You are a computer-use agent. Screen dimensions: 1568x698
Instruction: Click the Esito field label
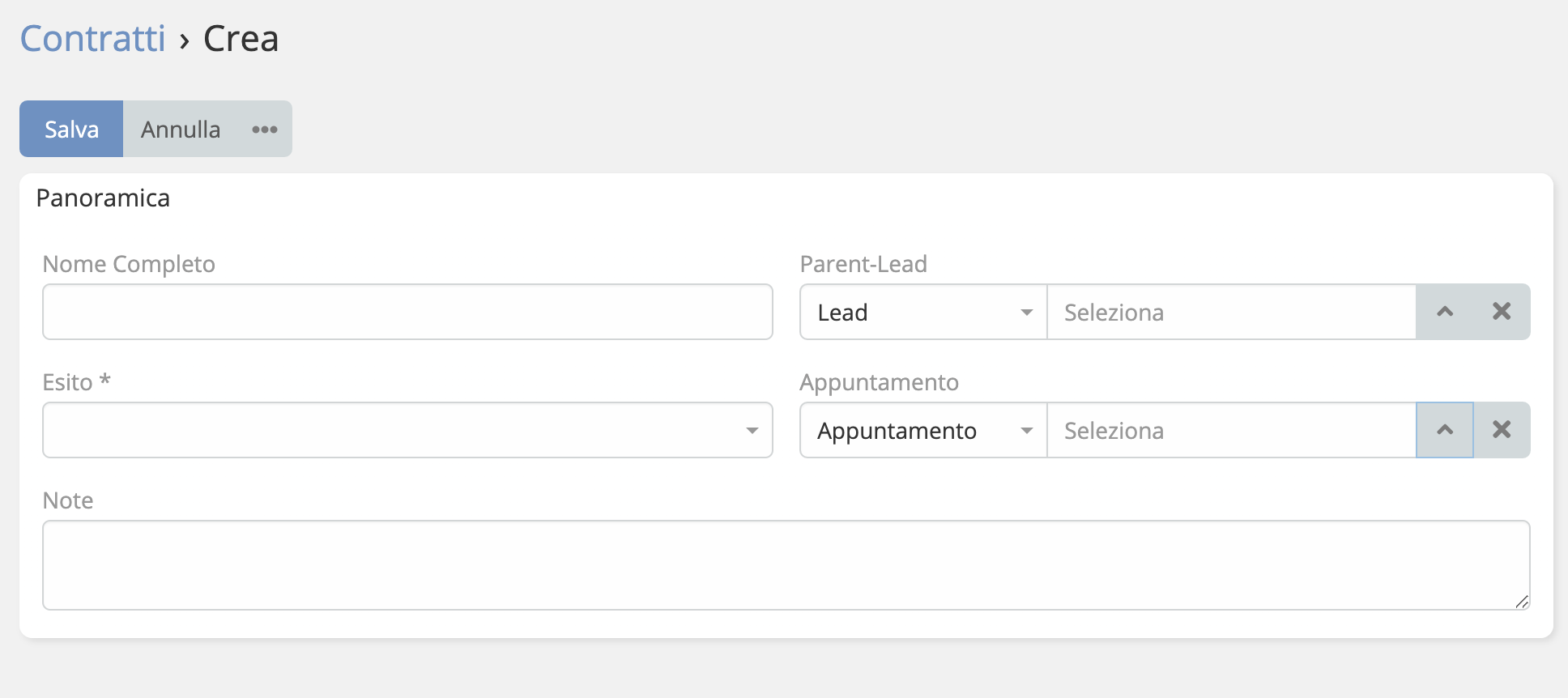68,382
